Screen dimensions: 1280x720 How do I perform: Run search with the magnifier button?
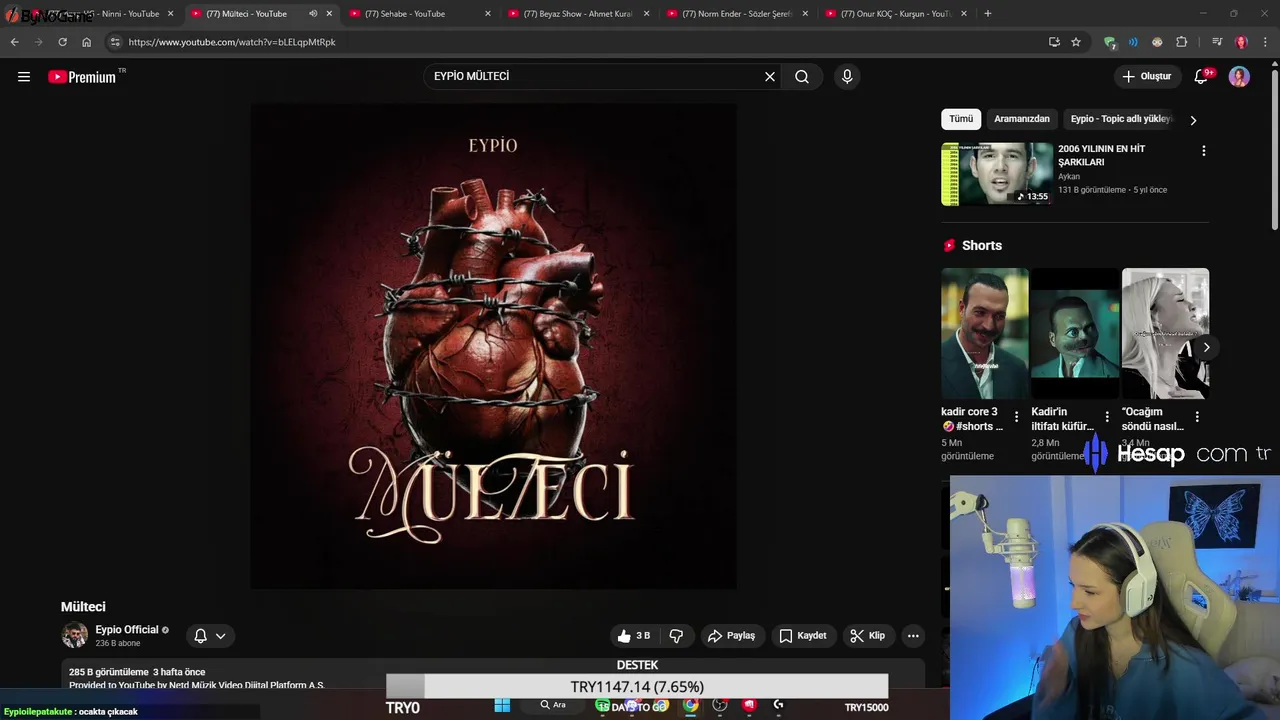(802, 77)
